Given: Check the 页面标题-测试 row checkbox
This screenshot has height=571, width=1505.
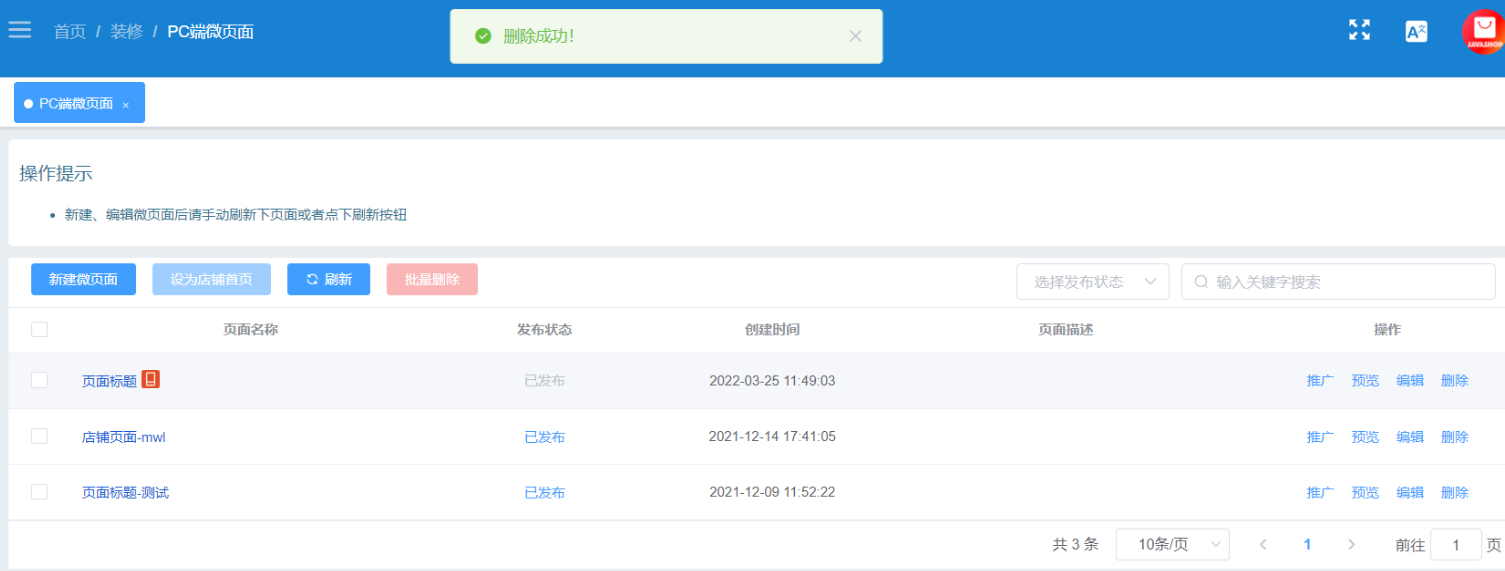Looking at the screenshot, I should [39, 492].
